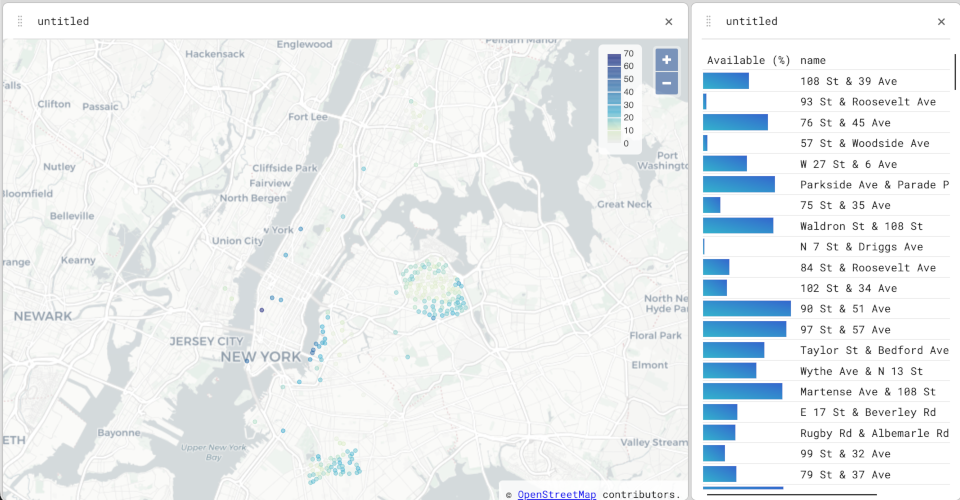Zoom in on the map
Image resolution: width=960 pixels, height=500 pixels.
click(x=666, y=60)
